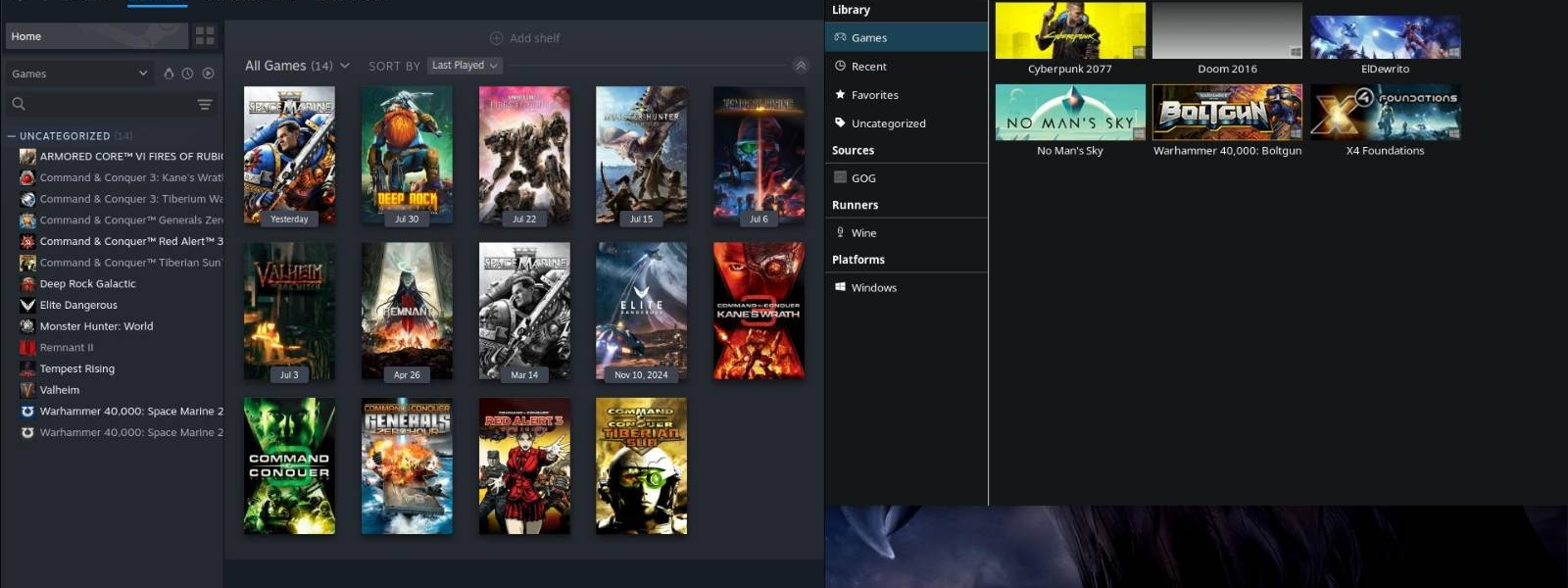Screen dimensions: 1568x588
Task: Select Favorites in Lutris sidebar
Action: [x=874, y=95]
